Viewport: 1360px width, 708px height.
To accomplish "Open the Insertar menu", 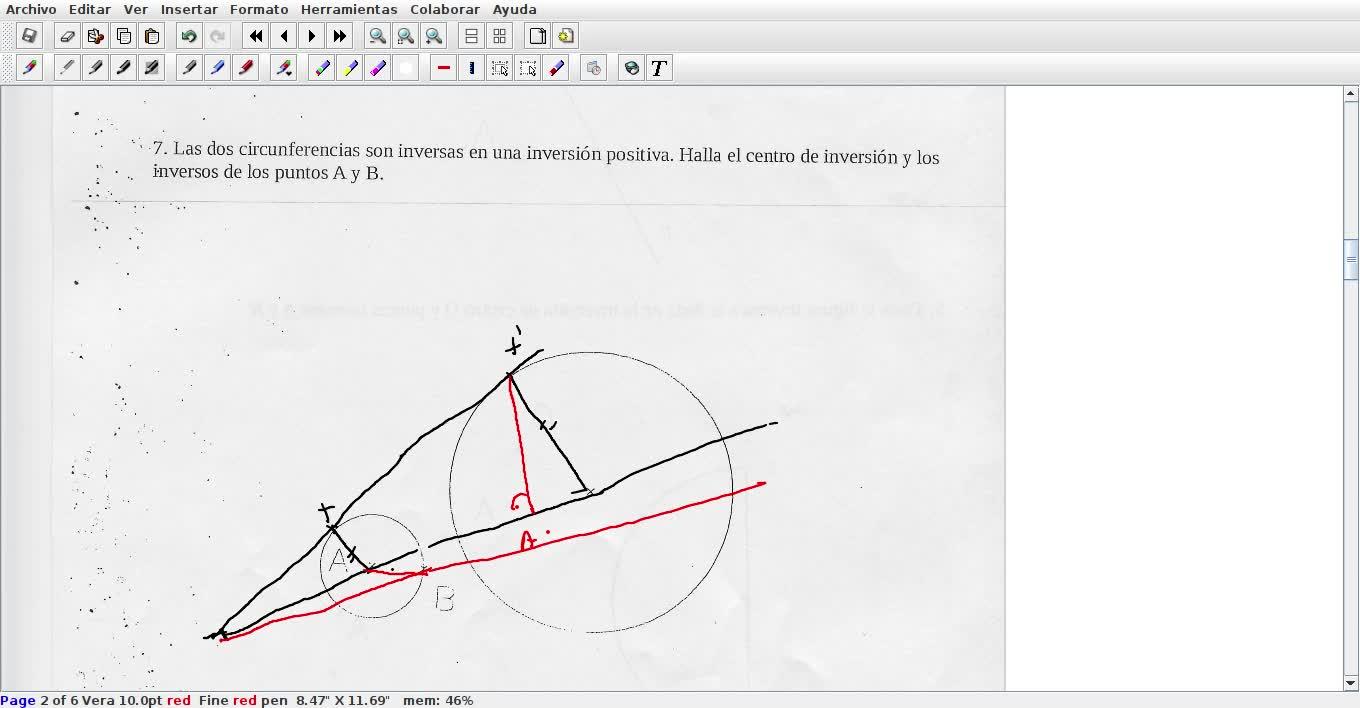I will tap(189, 9).
